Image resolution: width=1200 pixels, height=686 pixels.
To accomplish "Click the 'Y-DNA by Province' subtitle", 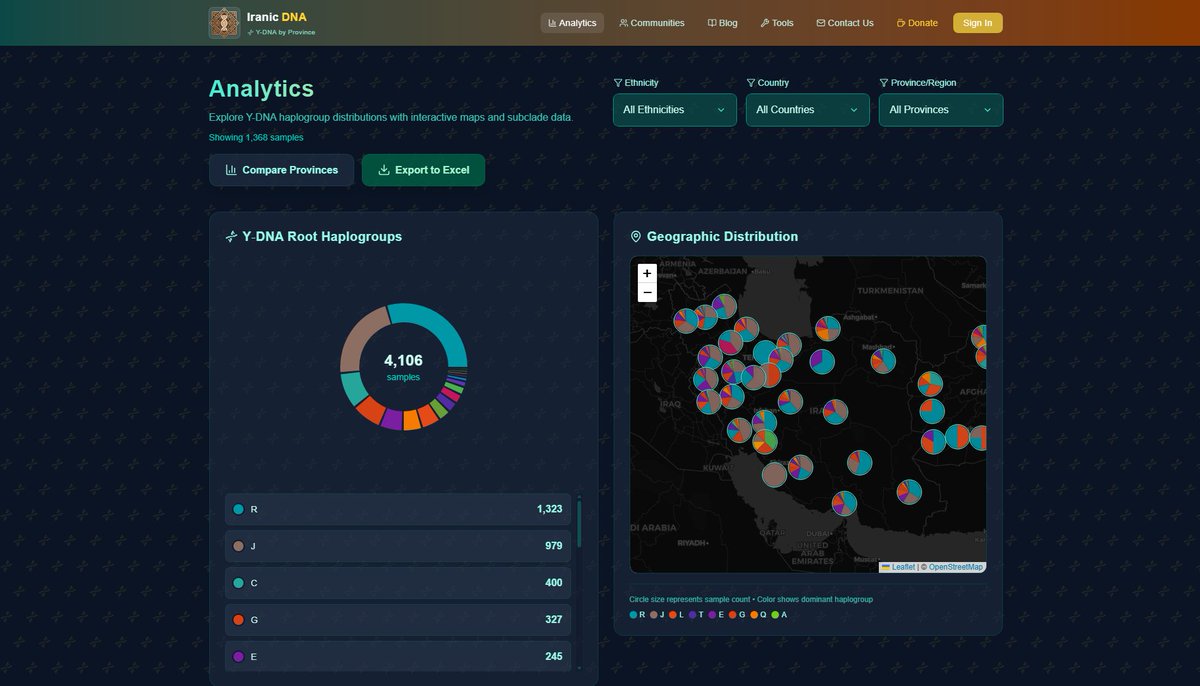I will [x=285, y=32].
